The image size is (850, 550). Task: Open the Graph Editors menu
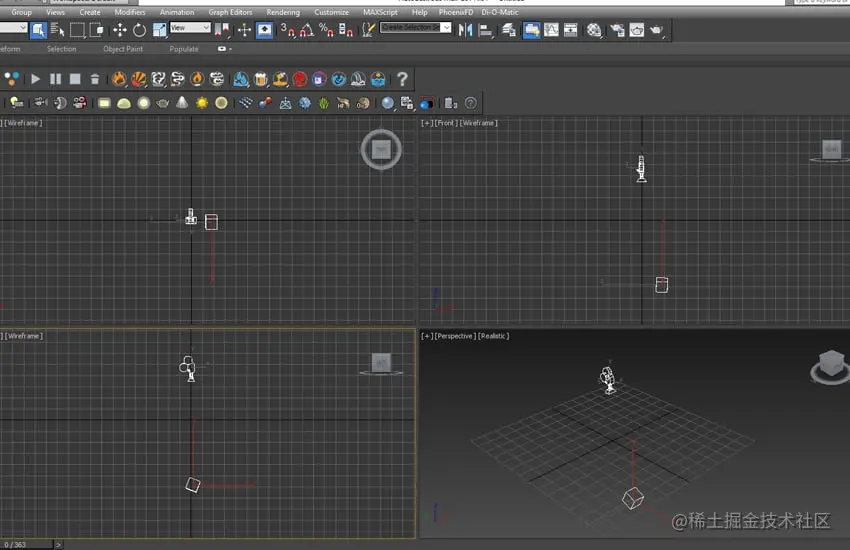coord(230,12)
